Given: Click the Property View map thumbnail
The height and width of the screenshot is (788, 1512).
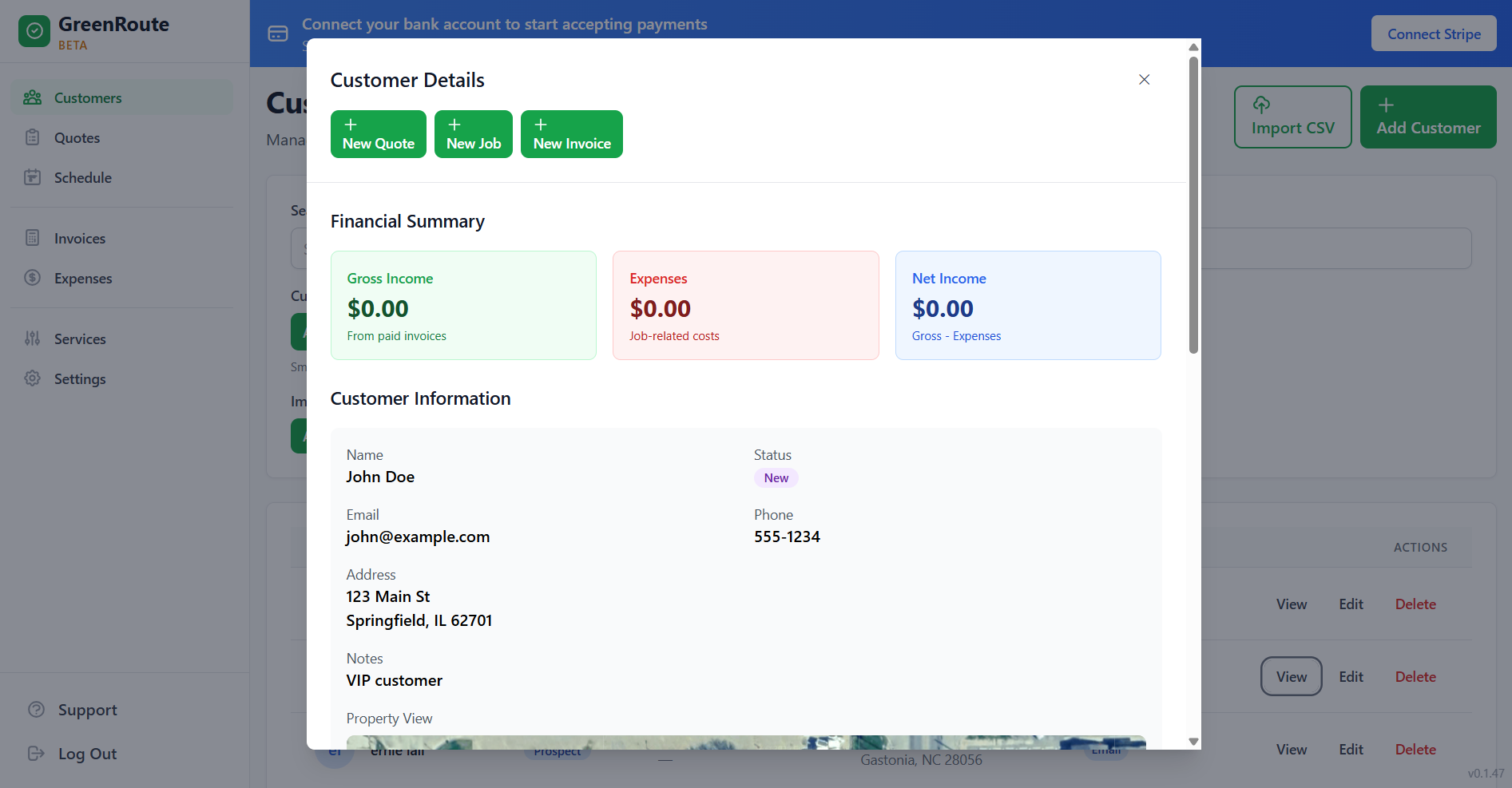Looking at the screenshot, I should (746, 742).
